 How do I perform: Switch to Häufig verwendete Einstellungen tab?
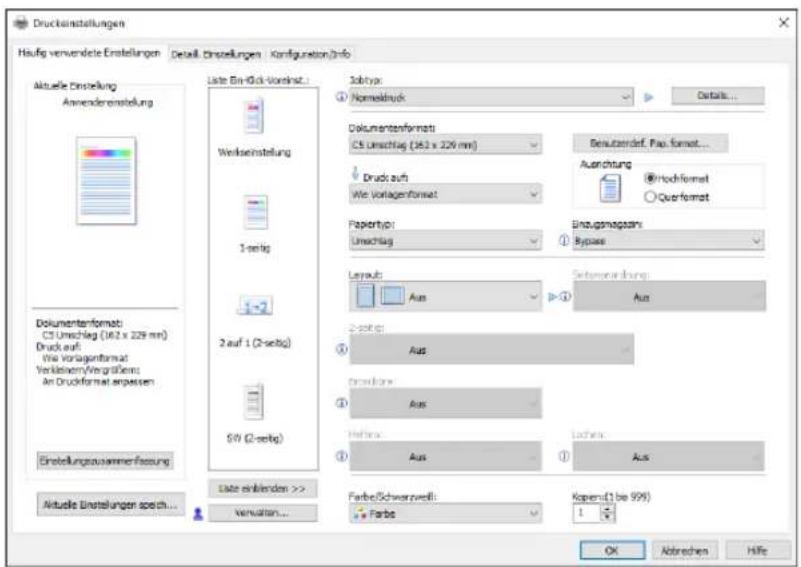click(89, 53)
